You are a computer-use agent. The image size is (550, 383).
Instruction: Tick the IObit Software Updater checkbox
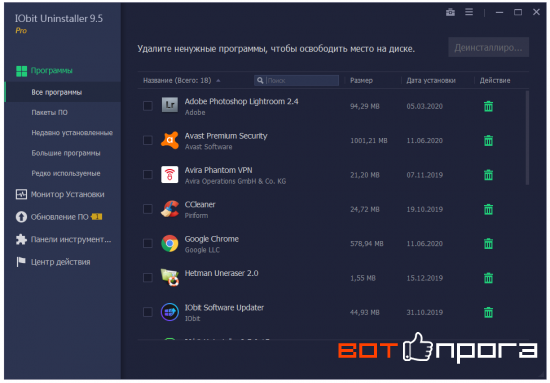(148, 312)
